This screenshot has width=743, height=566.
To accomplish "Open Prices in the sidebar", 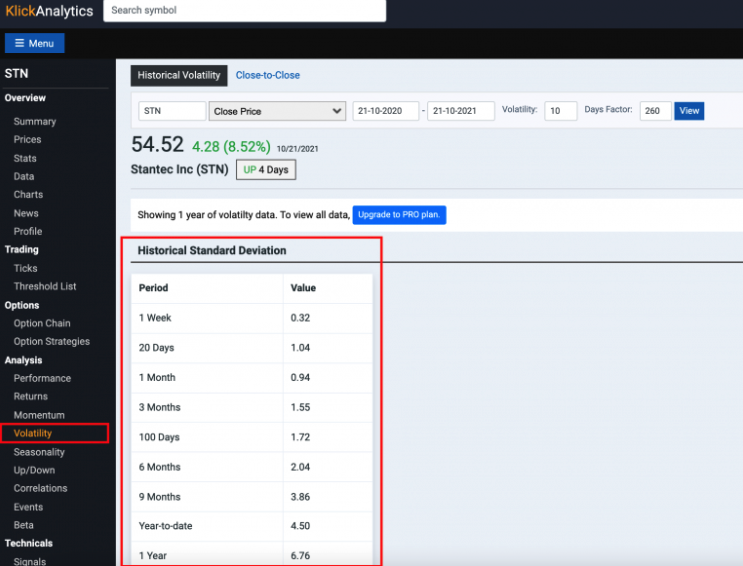I will 27,139.
